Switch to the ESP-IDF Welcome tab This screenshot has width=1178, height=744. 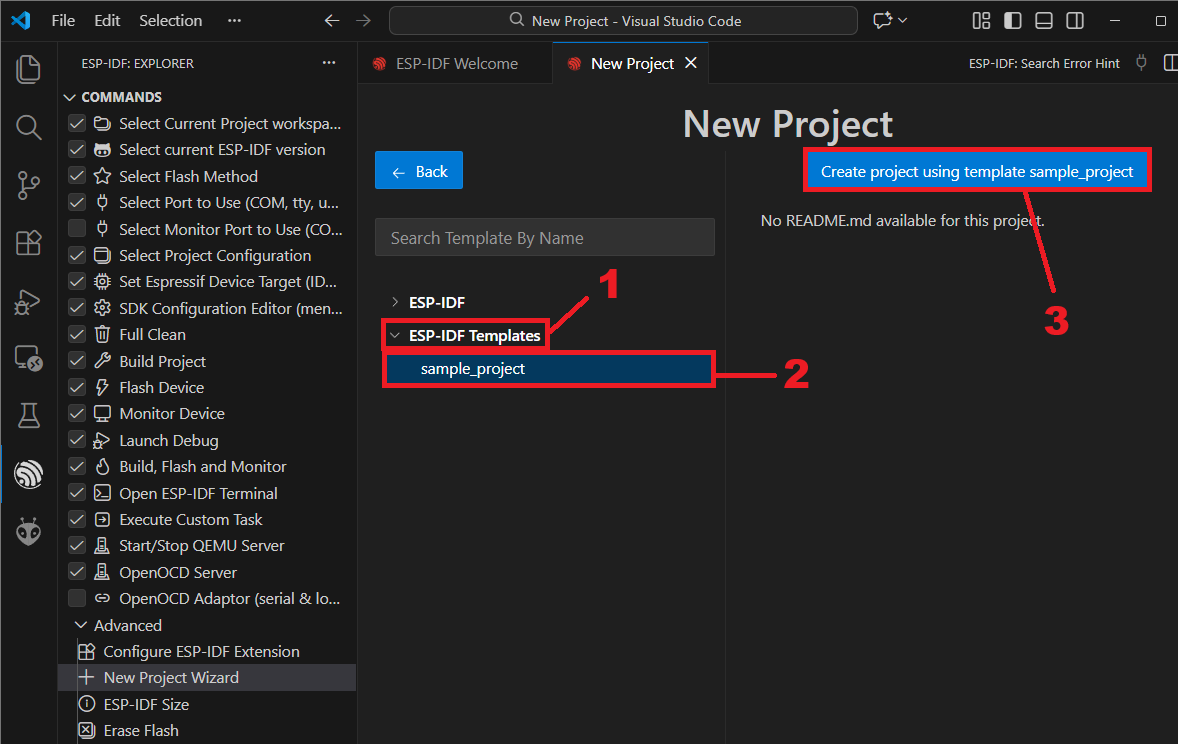point(456,64)
